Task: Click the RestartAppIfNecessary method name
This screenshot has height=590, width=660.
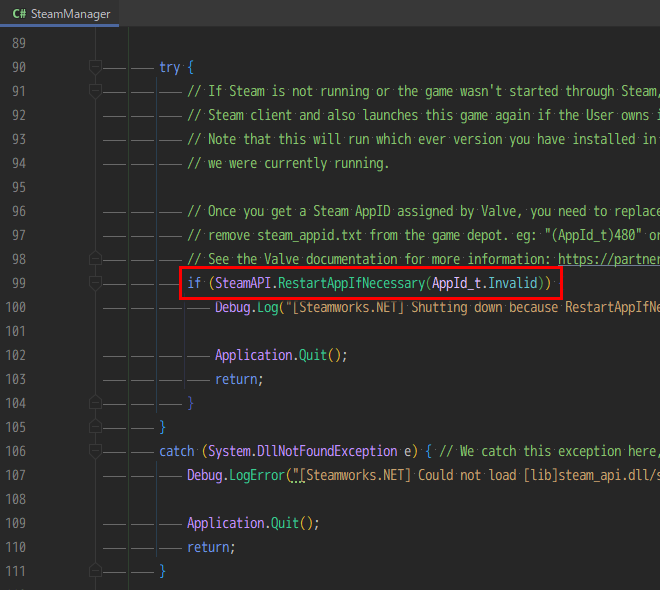Action: (x=351, y=283)
